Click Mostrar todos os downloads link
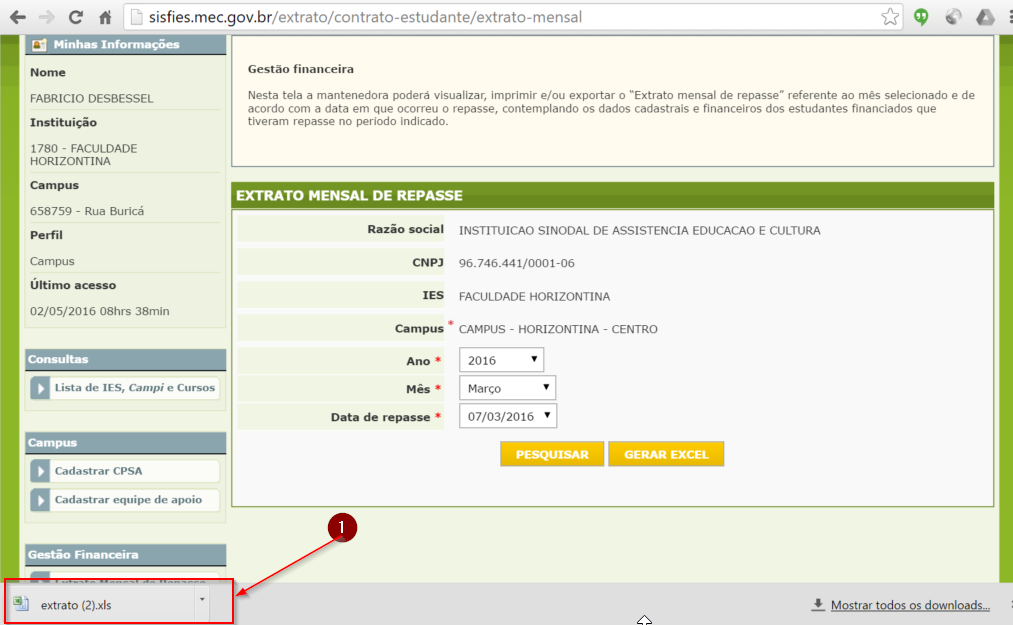The image size is (1013, 625). (x=909, y=605)
